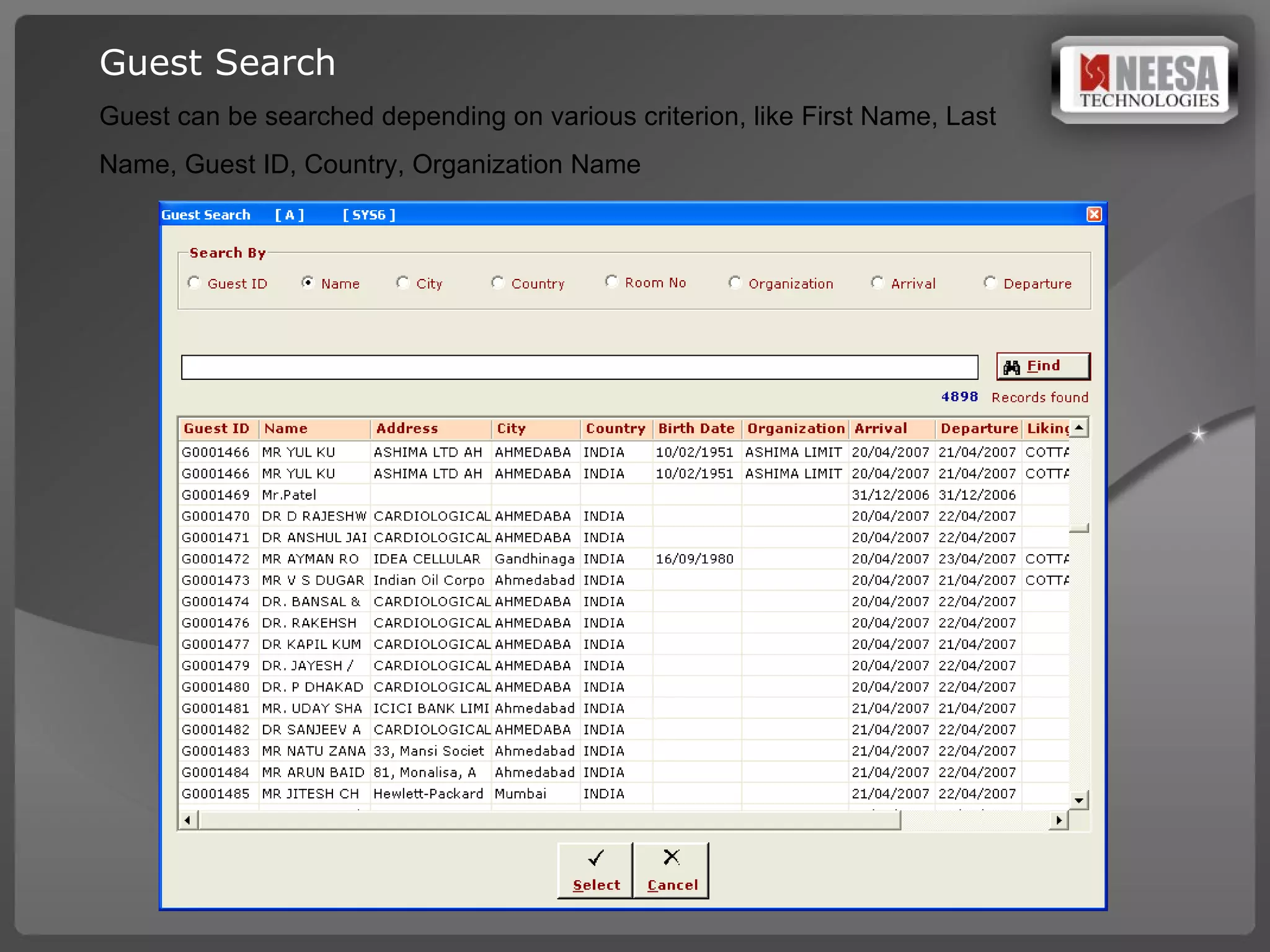
Task: Click the name MR NATU ZANA
Action: pyautogui.click(x=314, y=751)
